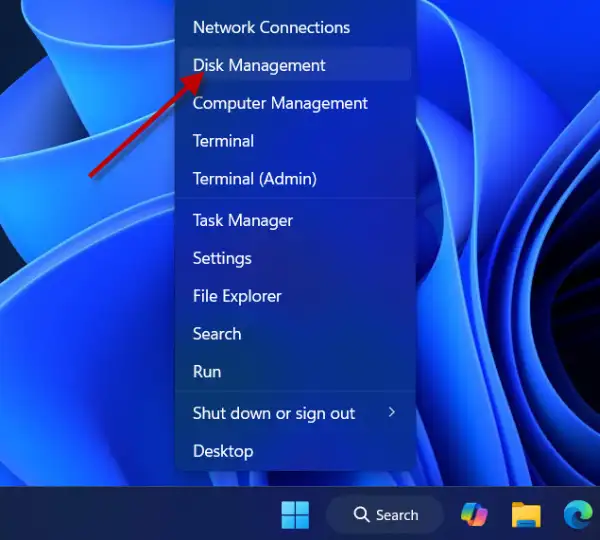Open Settings from the menu
Image resolution: width=600 pixels, height=540 pixels.
coord(295,258)
